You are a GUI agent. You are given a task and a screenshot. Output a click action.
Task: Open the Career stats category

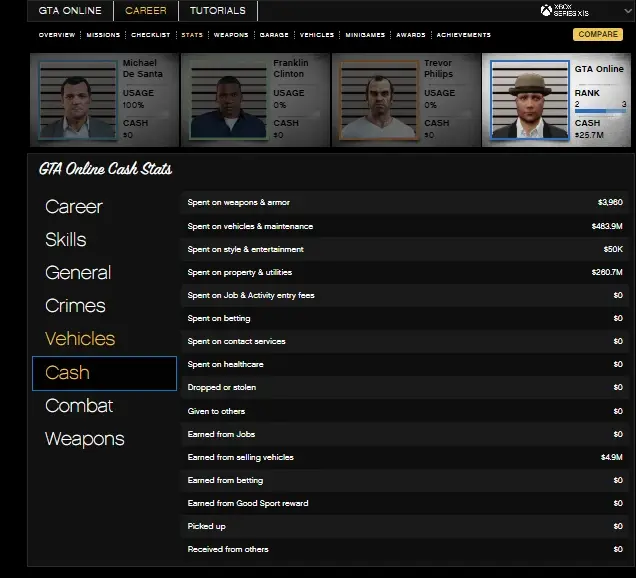[73, 207]
